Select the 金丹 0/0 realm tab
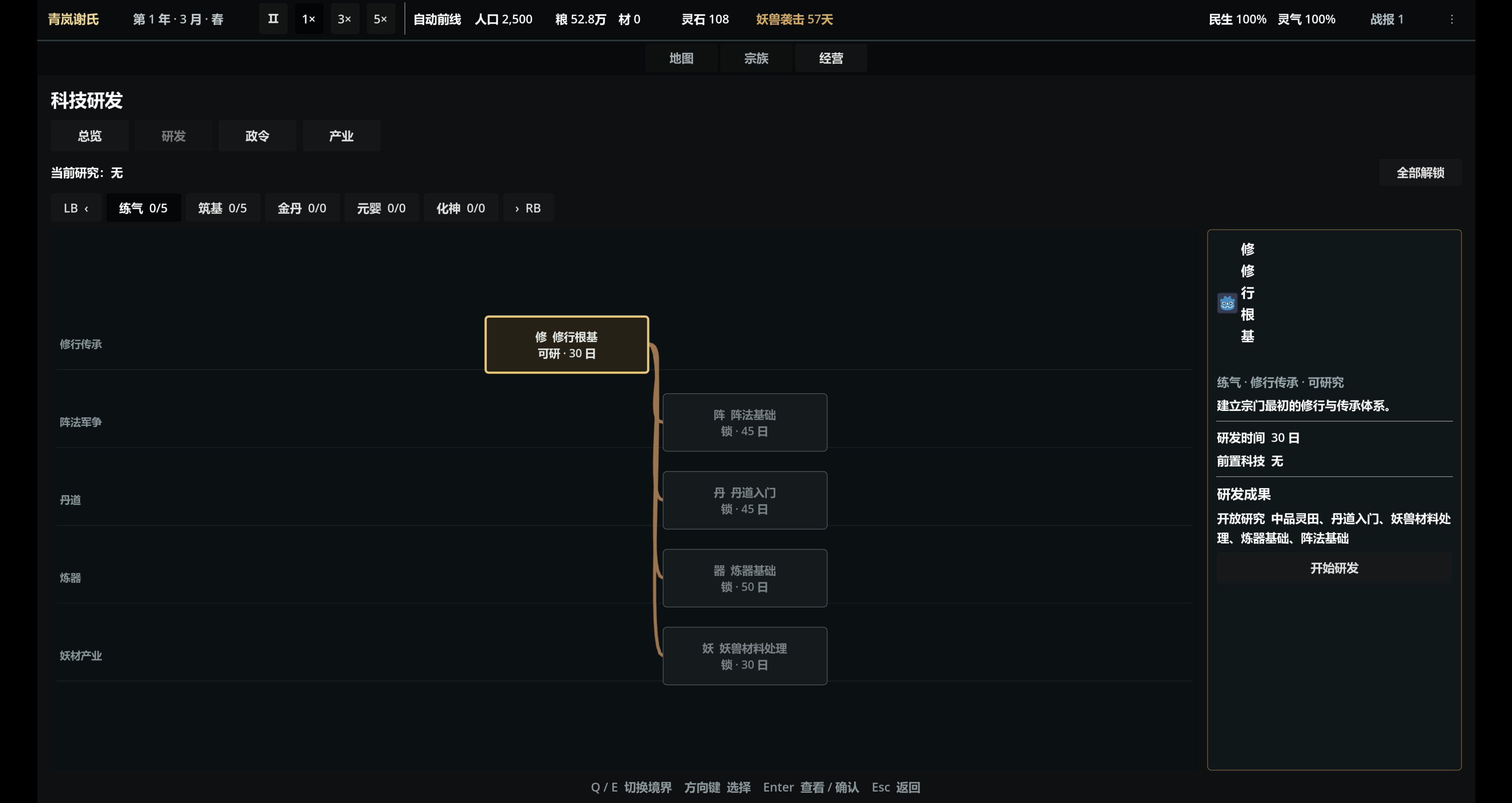The height and width of the screenshot is (803, 1512). (x=302, y=208)
